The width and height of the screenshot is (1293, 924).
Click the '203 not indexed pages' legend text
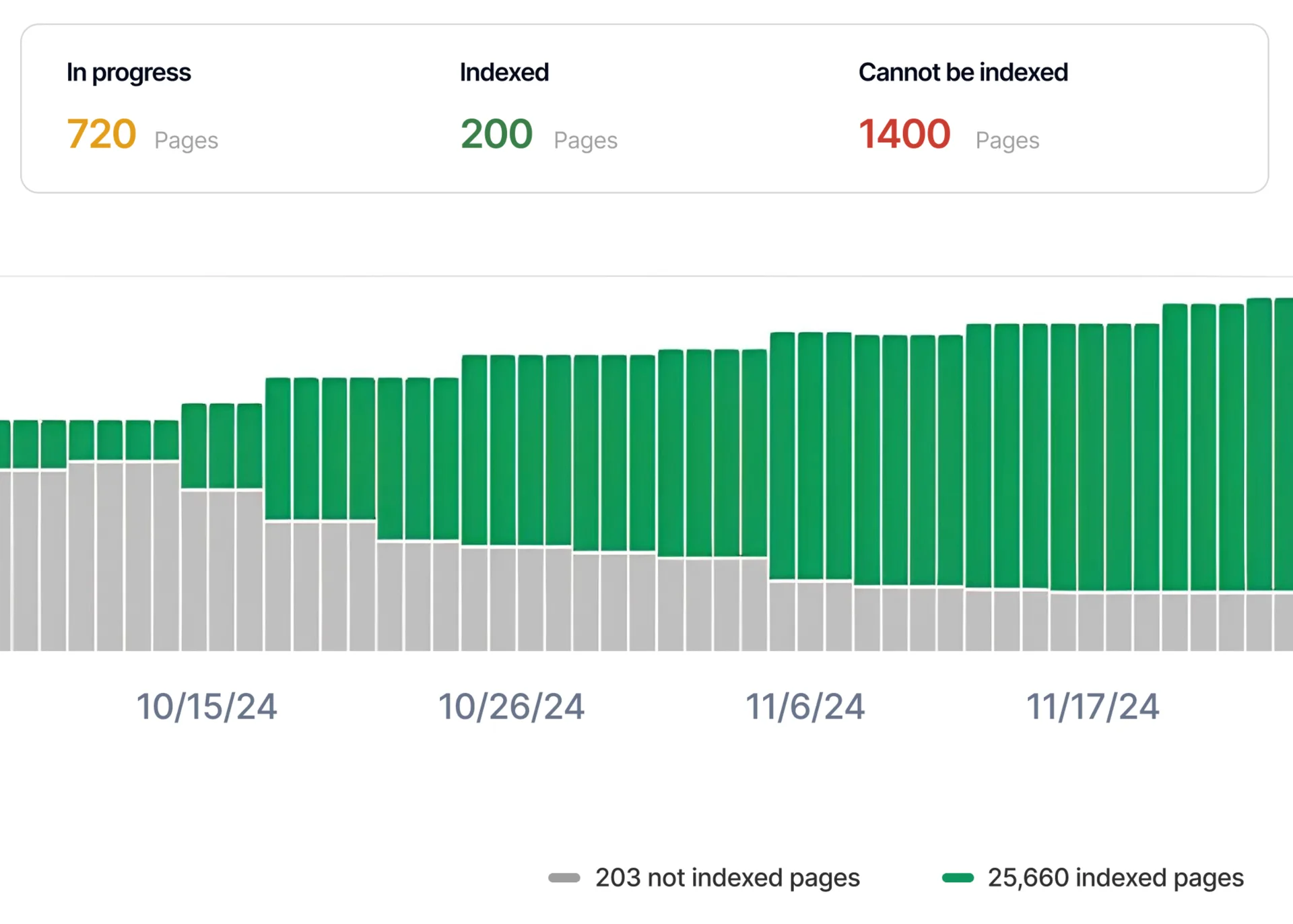(x=727, y=877)
